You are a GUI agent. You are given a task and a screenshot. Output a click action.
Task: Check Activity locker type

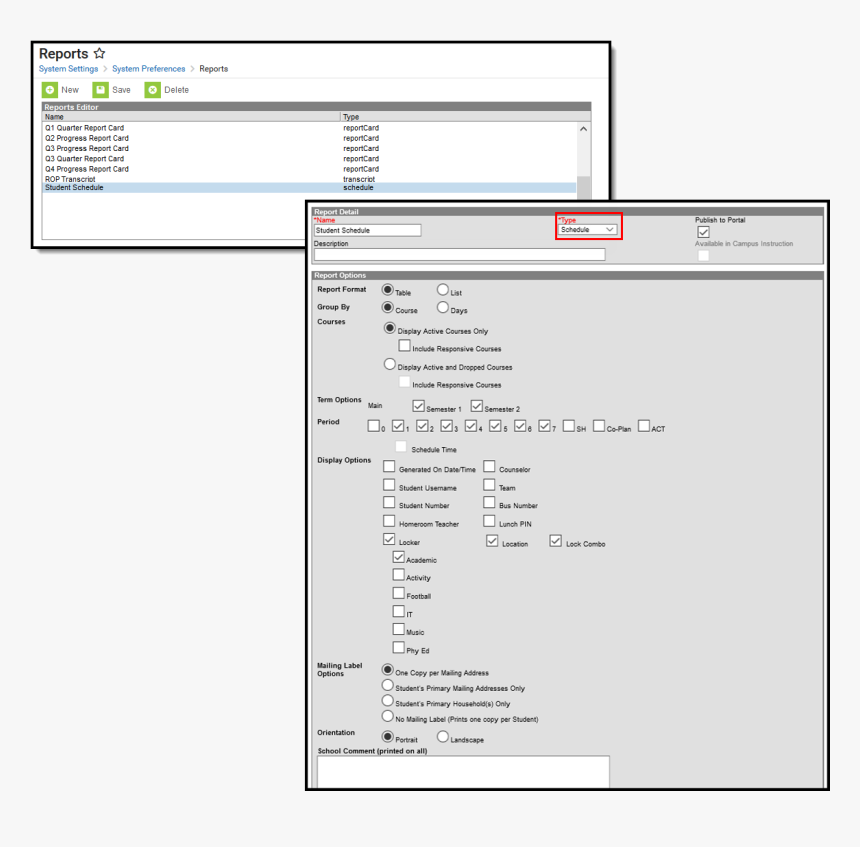(399, 575)
